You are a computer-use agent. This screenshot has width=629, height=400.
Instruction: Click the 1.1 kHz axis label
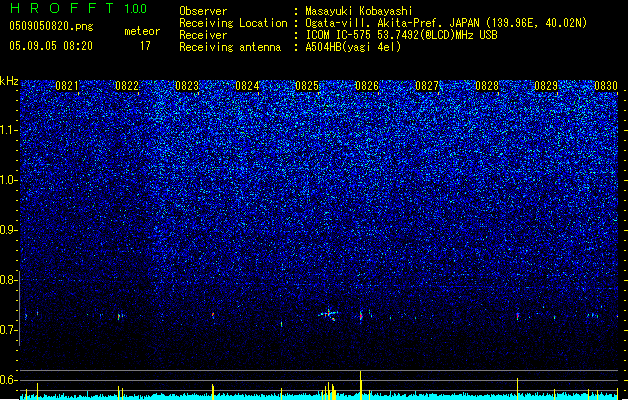point(9,130)
